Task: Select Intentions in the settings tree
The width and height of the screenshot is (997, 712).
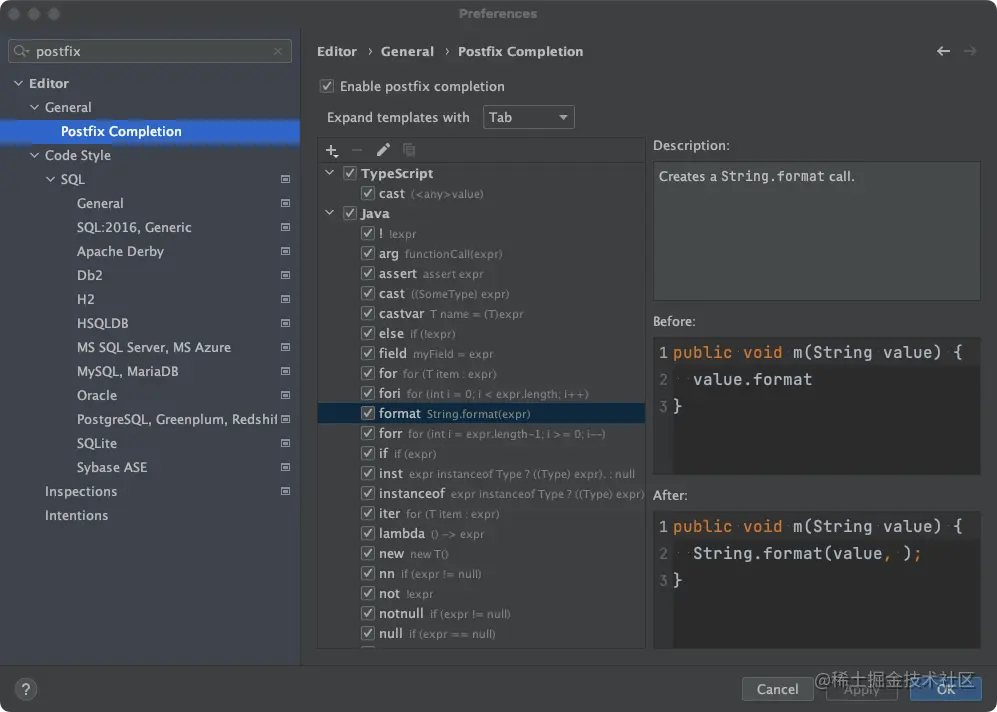Action: (x=76, y=516)
